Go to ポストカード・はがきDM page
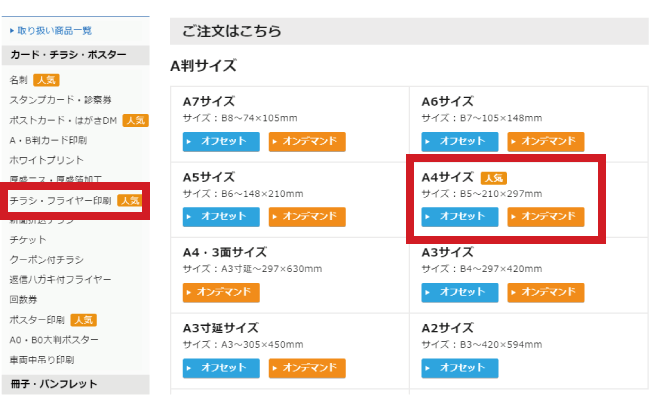The image size is (654, 408). tap(64, 120)
